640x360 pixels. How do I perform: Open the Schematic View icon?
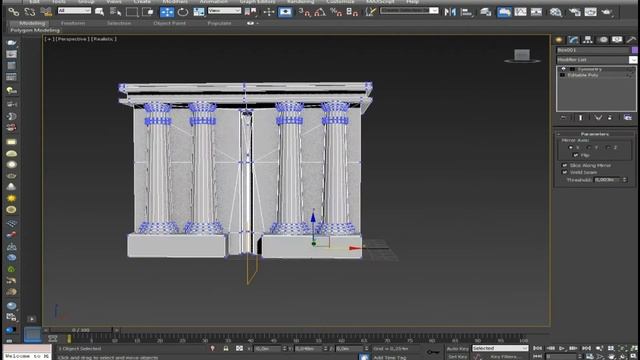536,12
